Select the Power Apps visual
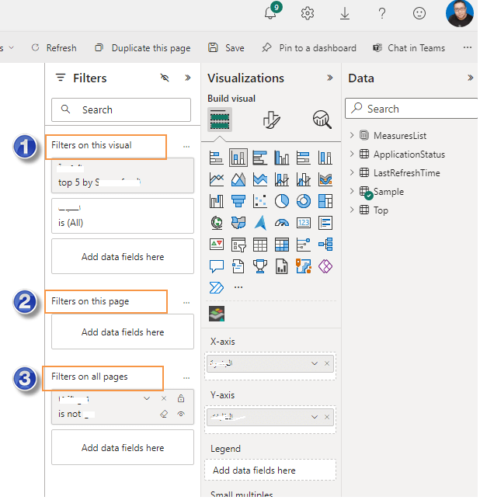The height and width of the screenshot is (500, 480). click(x=325, y=266)
